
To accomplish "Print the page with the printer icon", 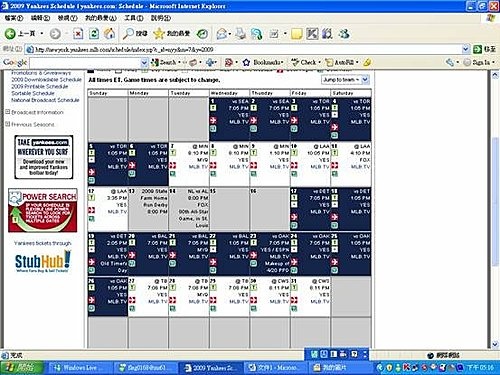I will coord(240,34).
